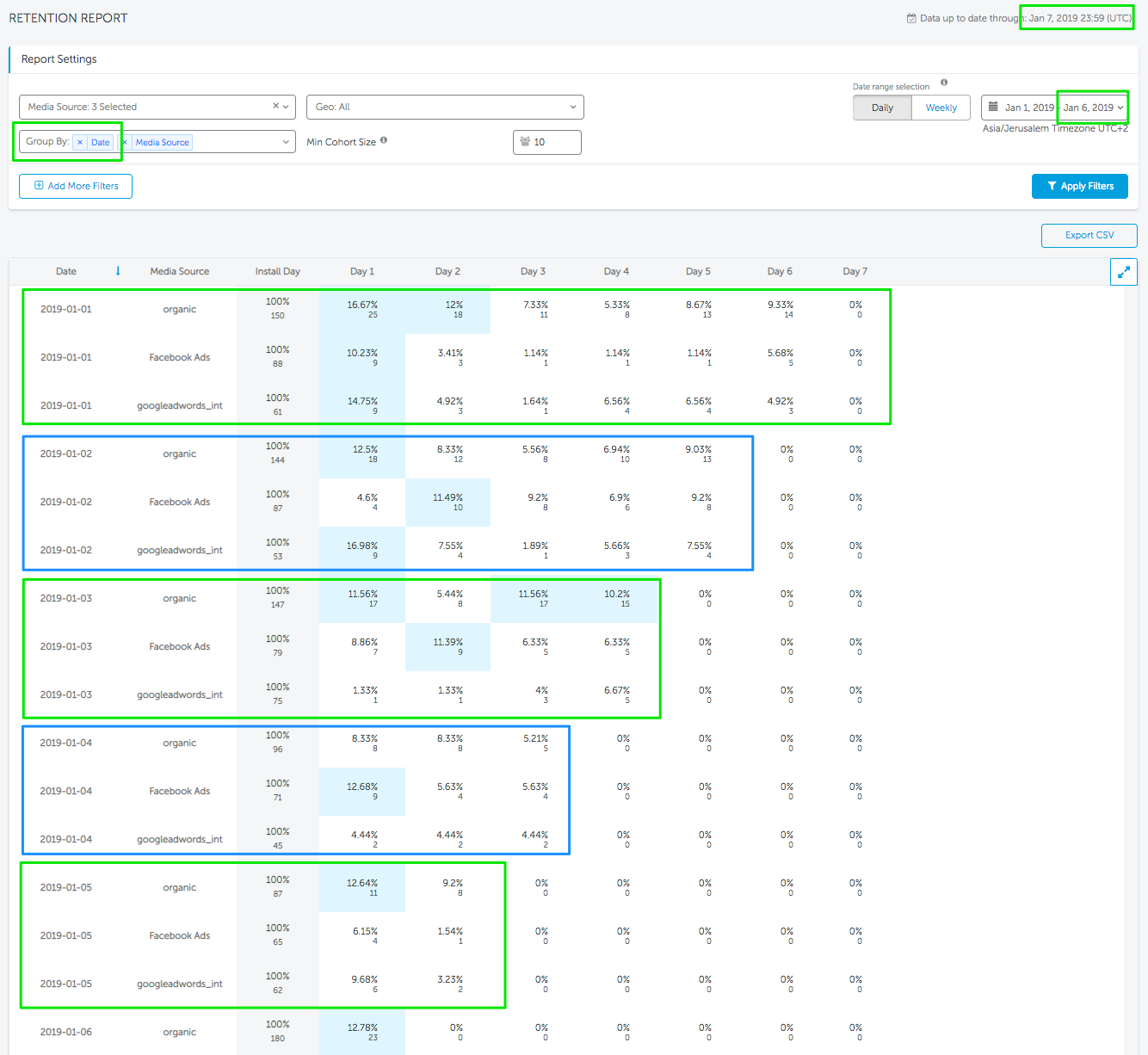Viewport: 1148px width, 1055px height.
Task: Clear the Media Source selection with X
Action: click(275, 107)
